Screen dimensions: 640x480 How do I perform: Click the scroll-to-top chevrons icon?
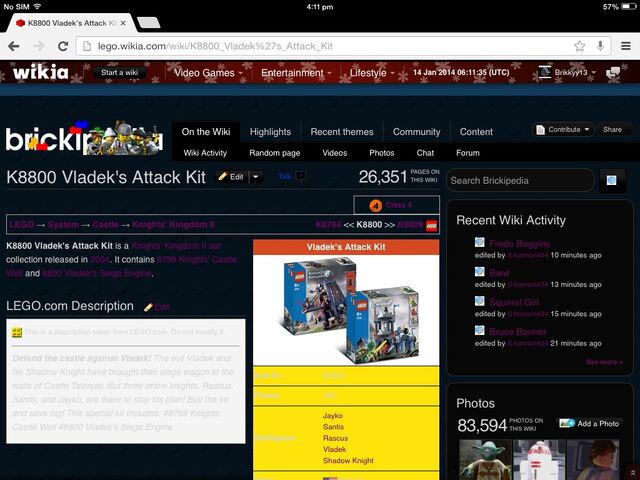[633, 472]
